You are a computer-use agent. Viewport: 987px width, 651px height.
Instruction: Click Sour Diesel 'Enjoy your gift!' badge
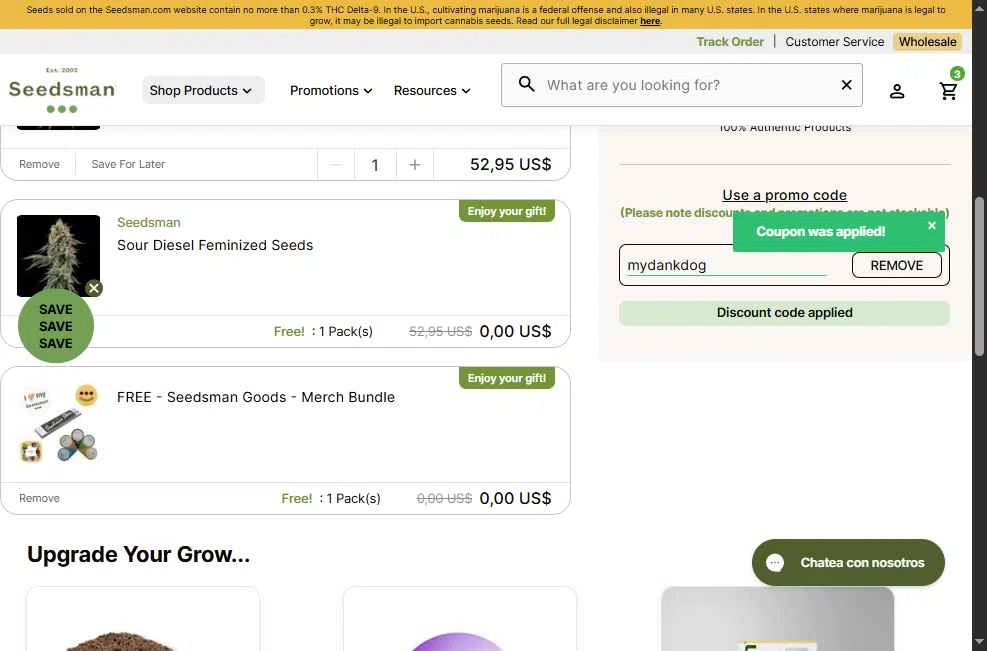point(507,211)
